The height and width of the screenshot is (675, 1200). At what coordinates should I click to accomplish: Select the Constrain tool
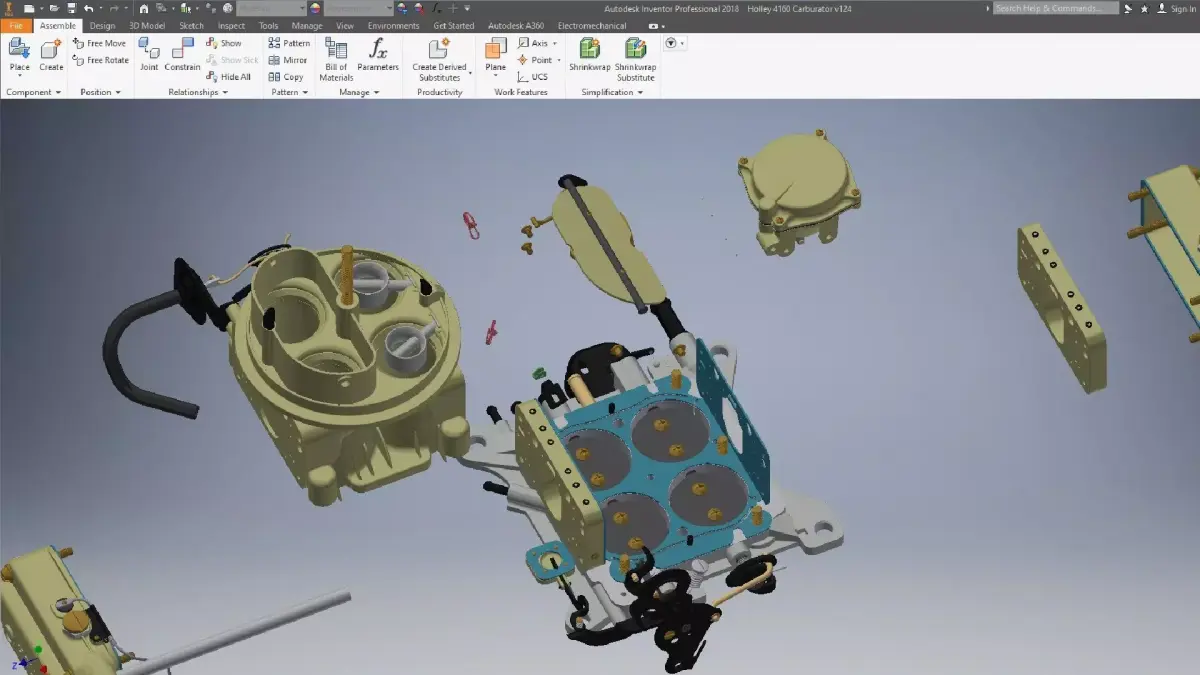click(182, 55)
